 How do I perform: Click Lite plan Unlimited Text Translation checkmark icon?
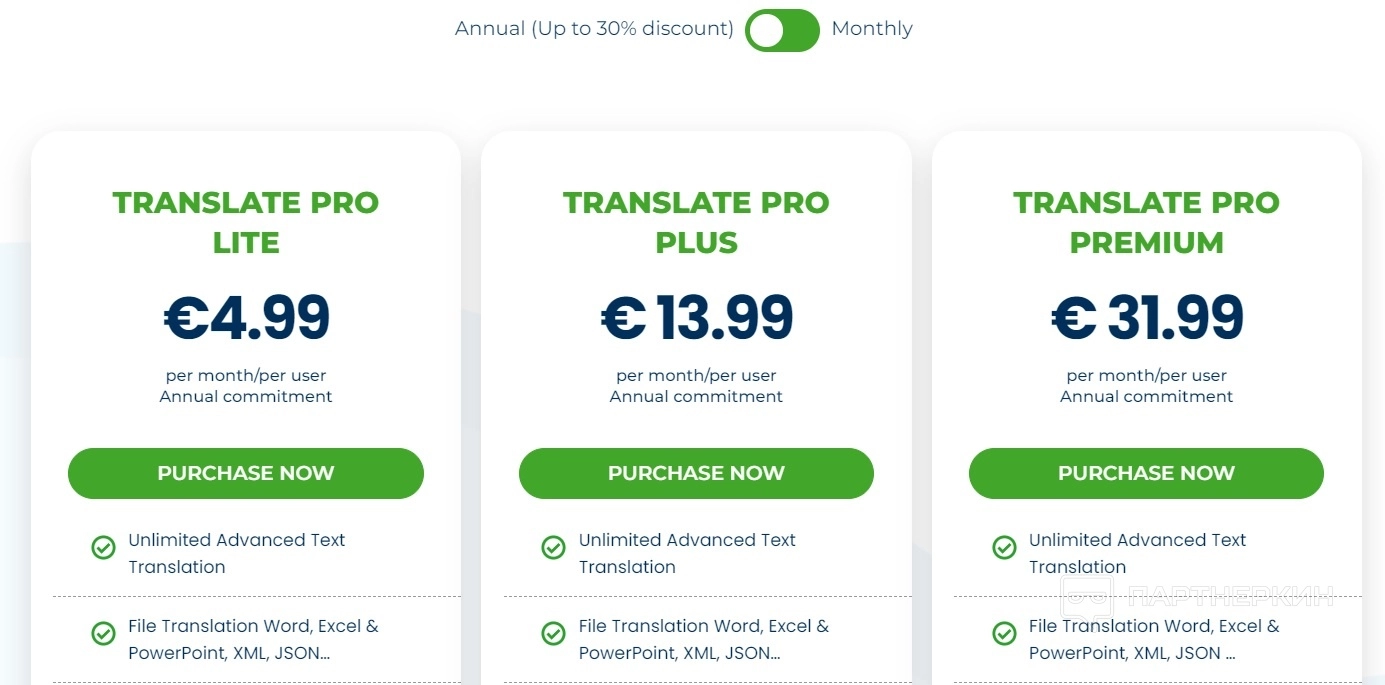[x=103, y=547]
